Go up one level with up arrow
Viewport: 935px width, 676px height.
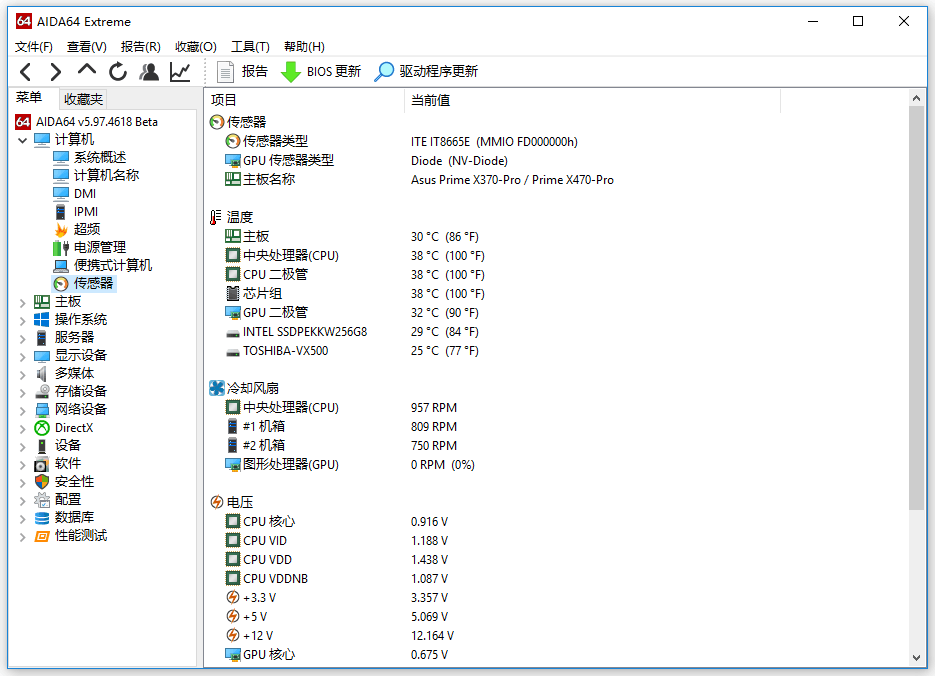click(x=87, y=72)
